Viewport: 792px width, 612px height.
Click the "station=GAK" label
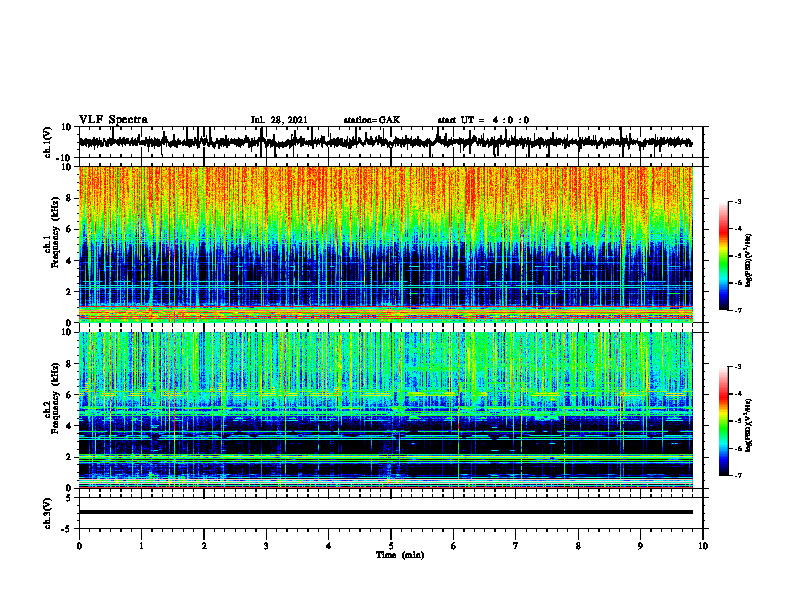[x=372, y=120]
